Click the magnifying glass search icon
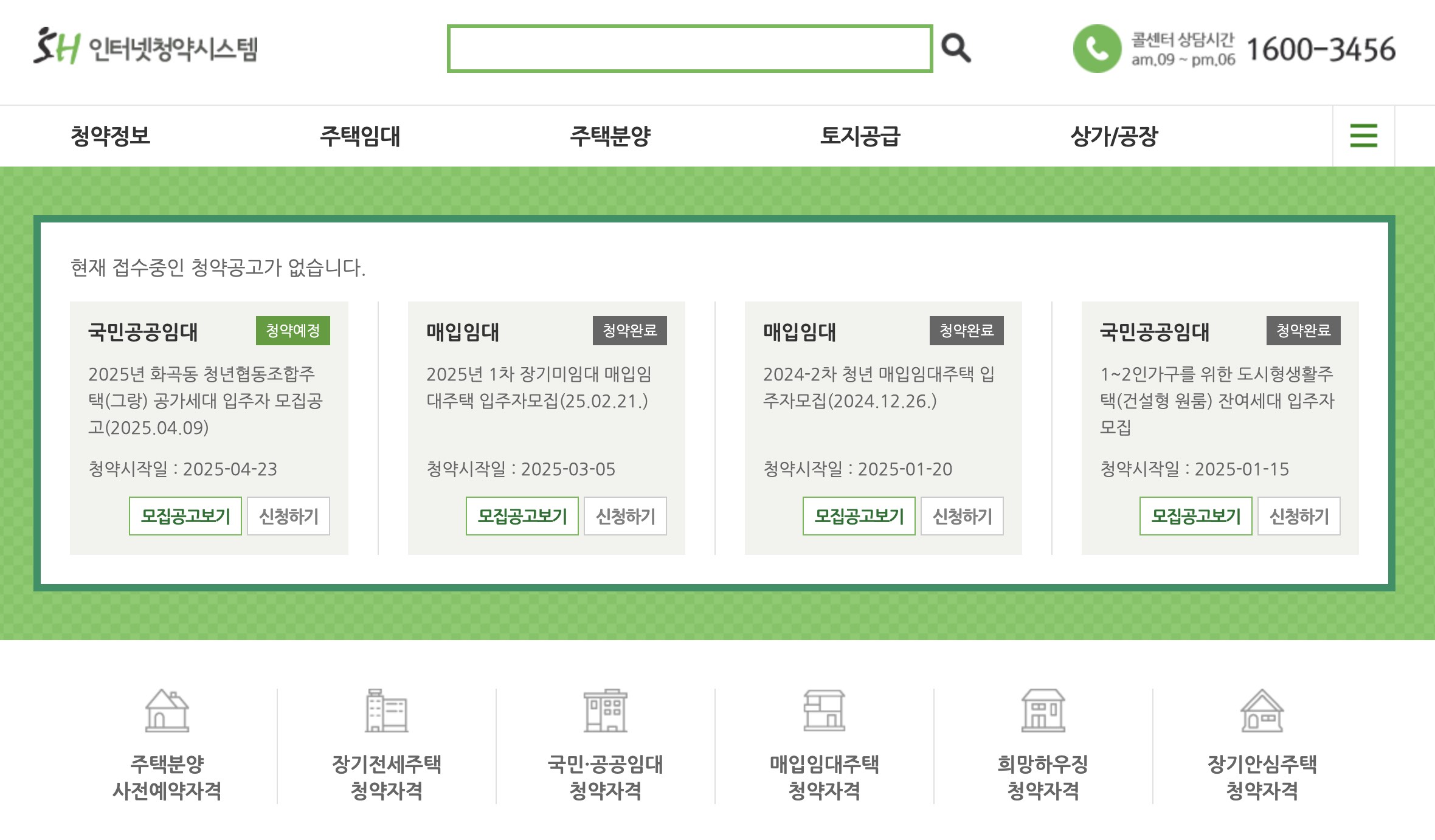This screenshot has height=840, width=1435. pyautogui.click(x=956, y=49)
